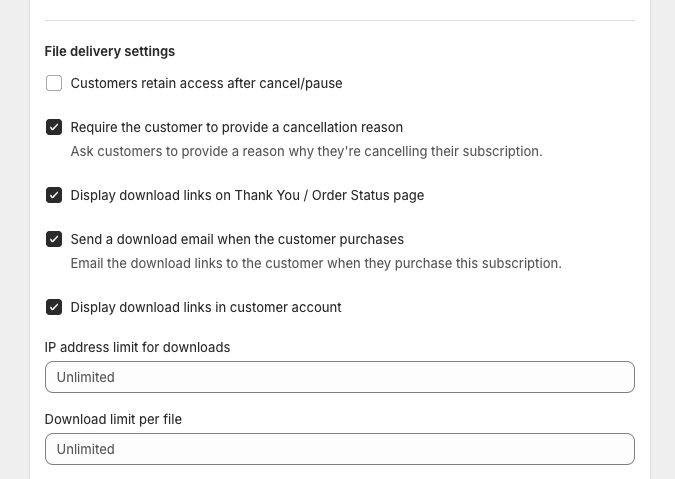This screenshot has height=479, width=675.
Task: Click the "Customers retain access after cancel/pause" label text
Action: tap(206, 84)
